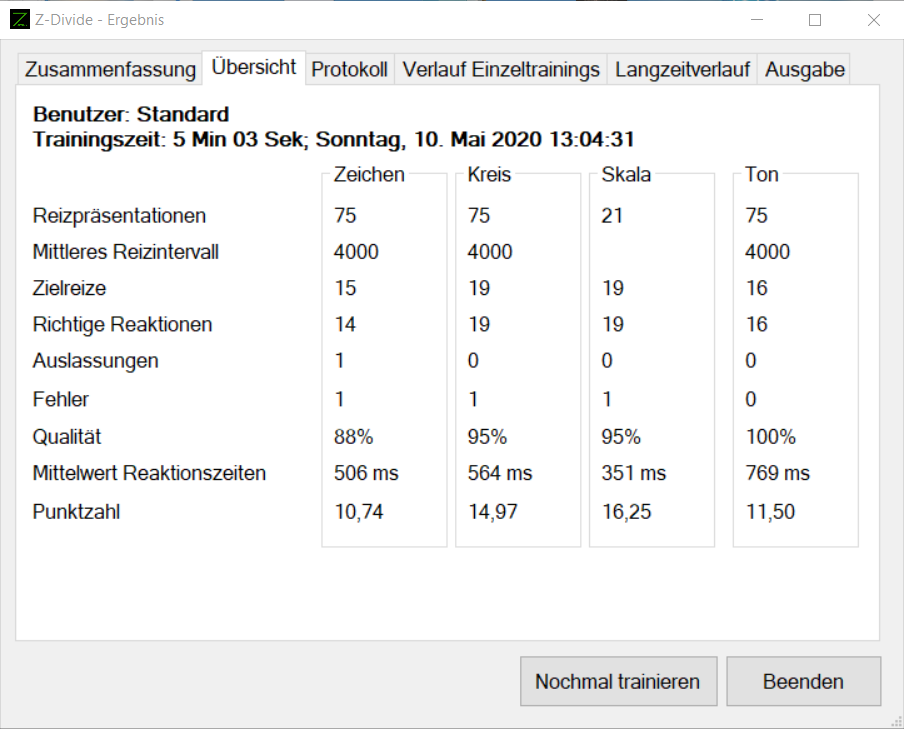Click the Zeichen column header
Viewport: 904px width, 729px height.
click(x=369, y=175)
